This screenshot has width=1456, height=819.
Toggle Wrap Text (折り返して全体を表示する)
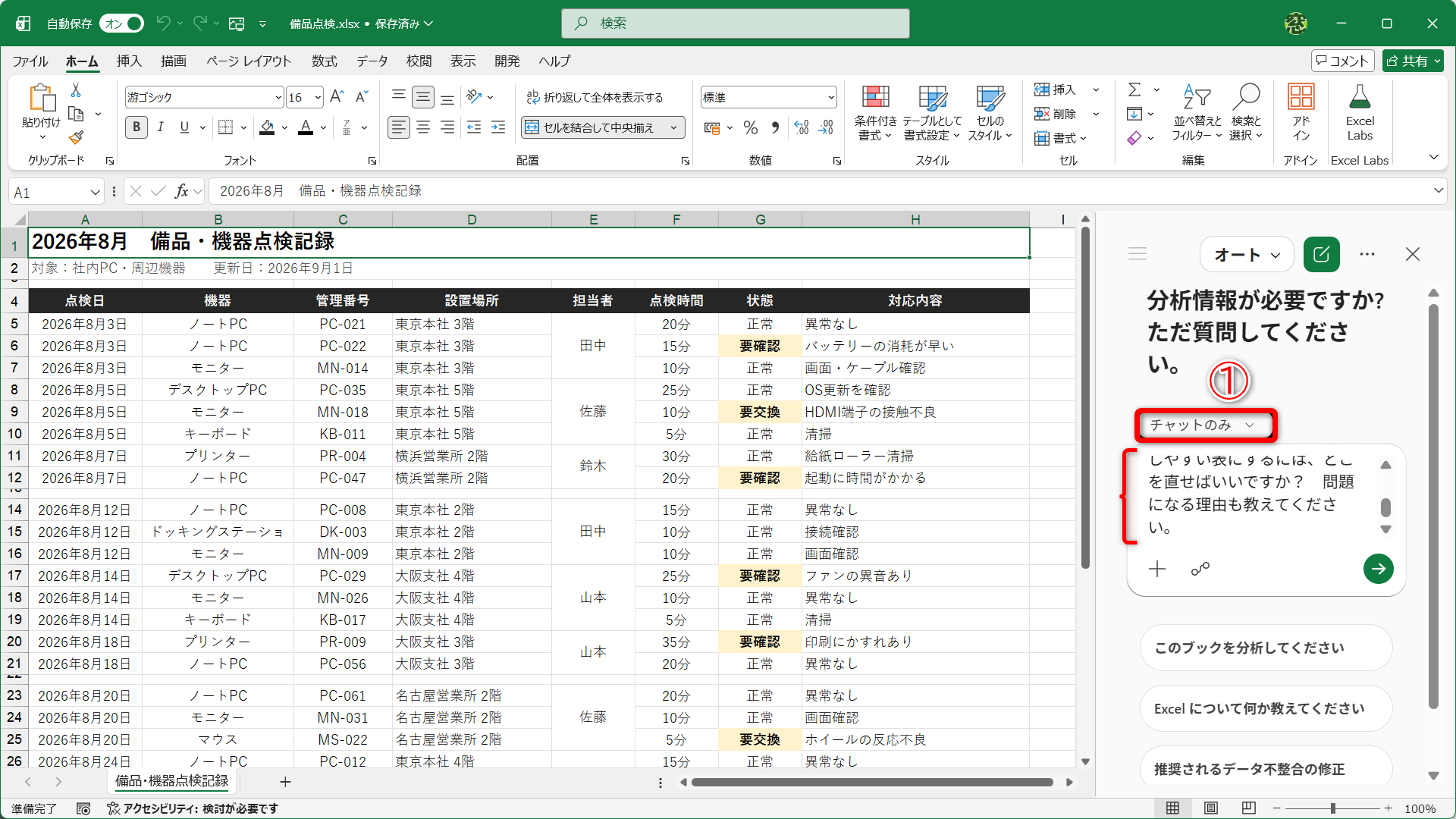(x=595, y=97)
